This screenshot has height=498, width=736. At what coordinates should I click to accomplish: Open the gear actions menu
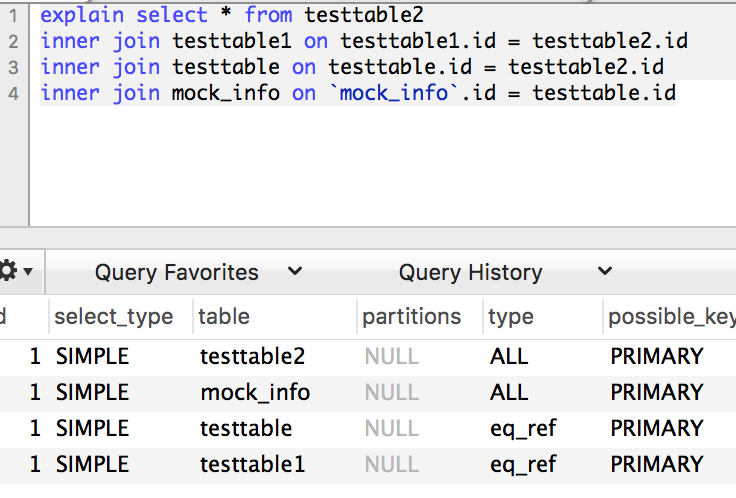(15, 272)
